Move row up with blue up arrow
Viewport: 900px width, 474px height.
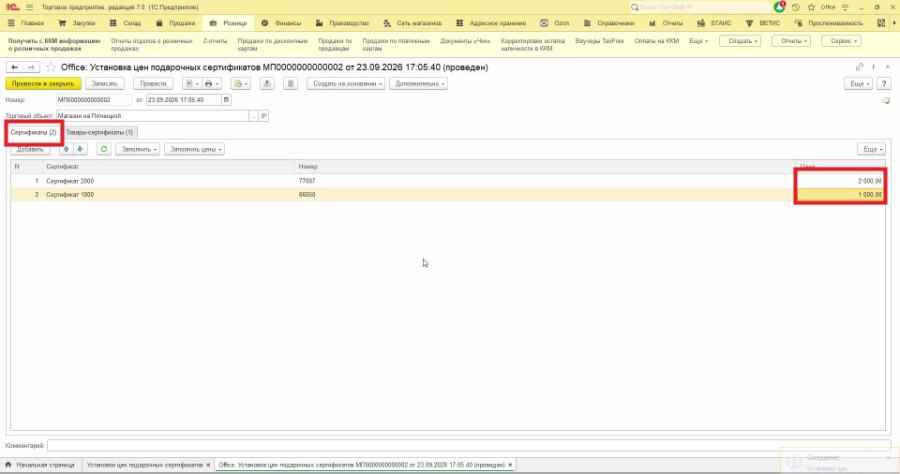[x=66, y=149]
